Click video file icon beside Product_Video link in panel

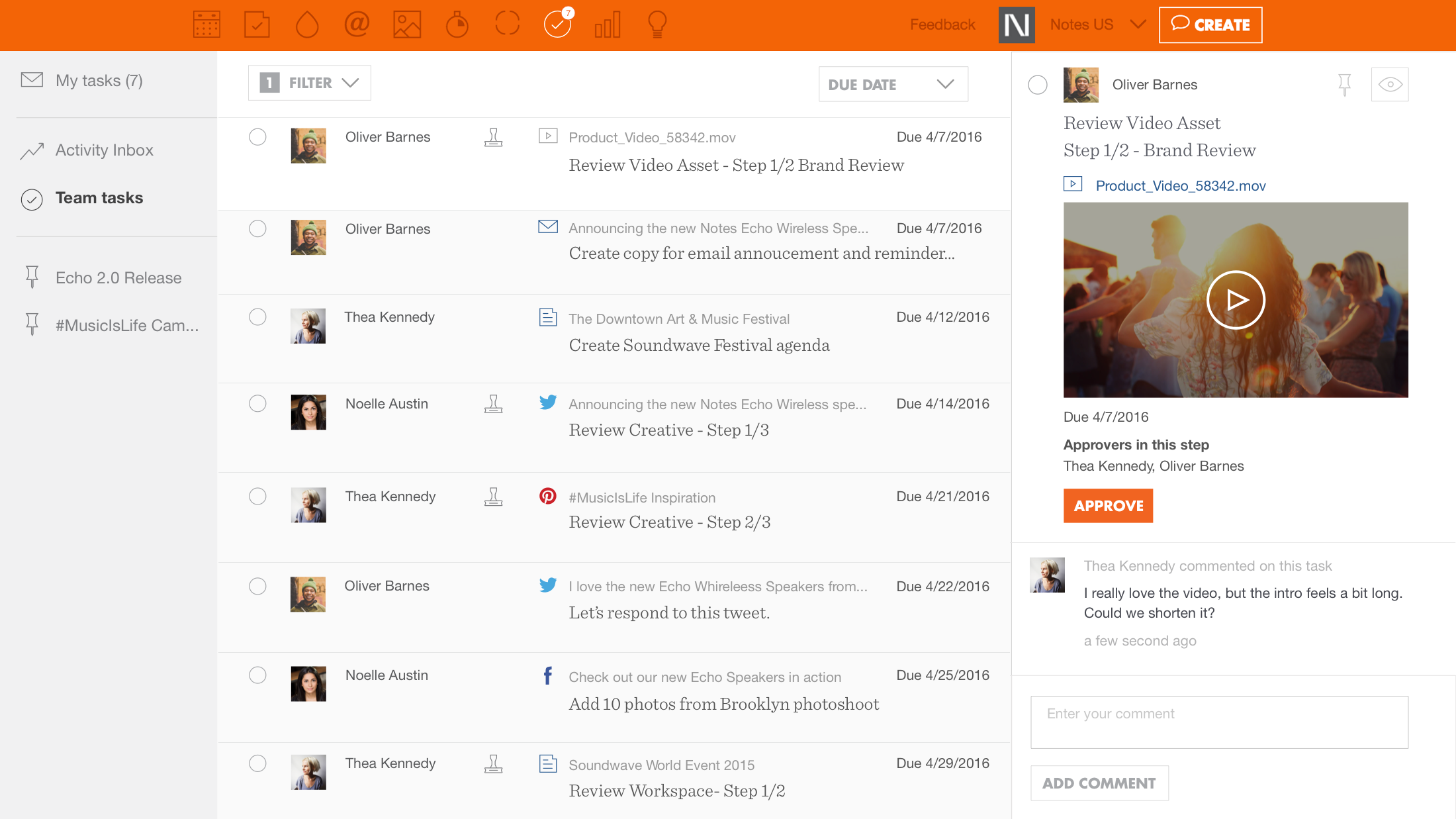click(x=1073, y=184)
